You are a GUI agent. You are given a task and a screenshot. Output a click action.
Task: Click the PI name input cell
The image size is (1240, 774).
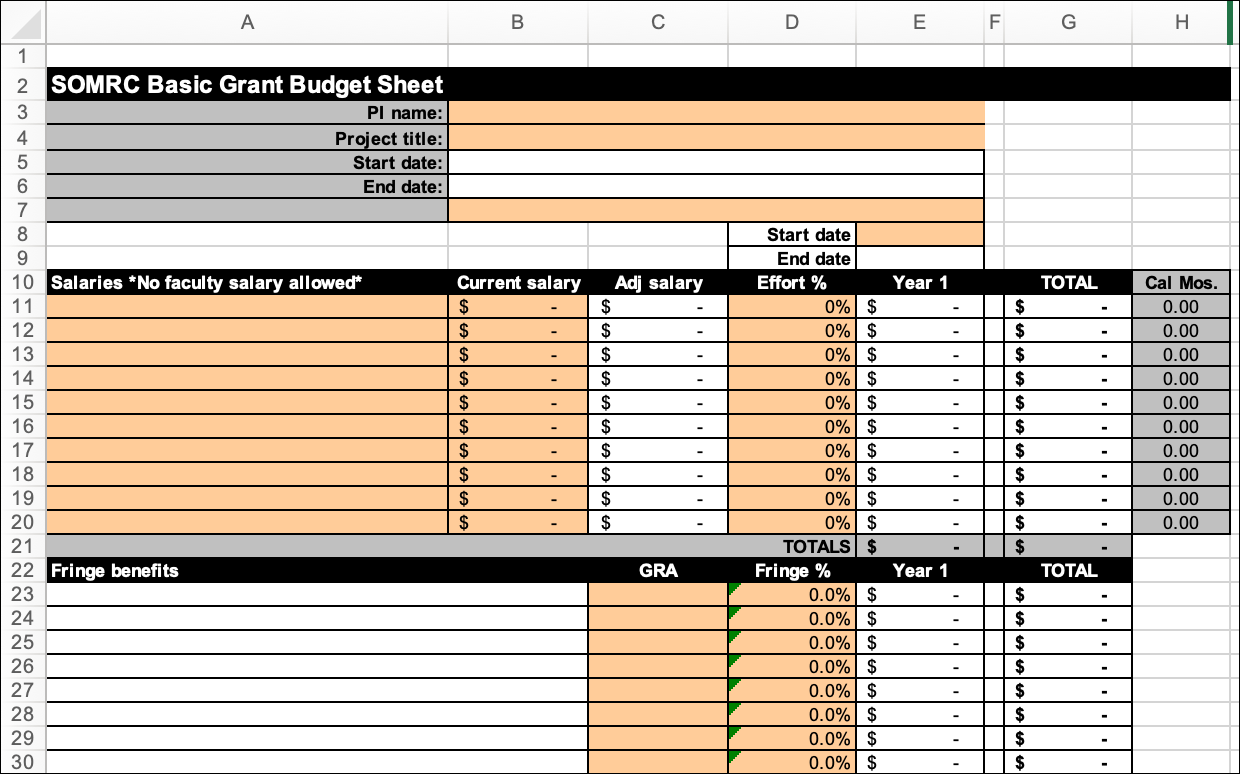tap(716, 113)
